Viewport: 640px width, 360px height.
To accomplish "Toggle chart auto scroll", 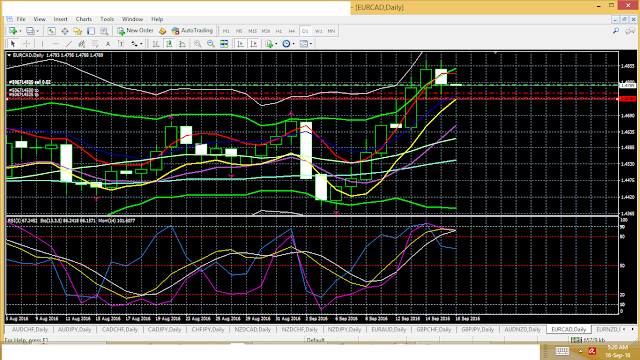I will (x=240, y=44).
